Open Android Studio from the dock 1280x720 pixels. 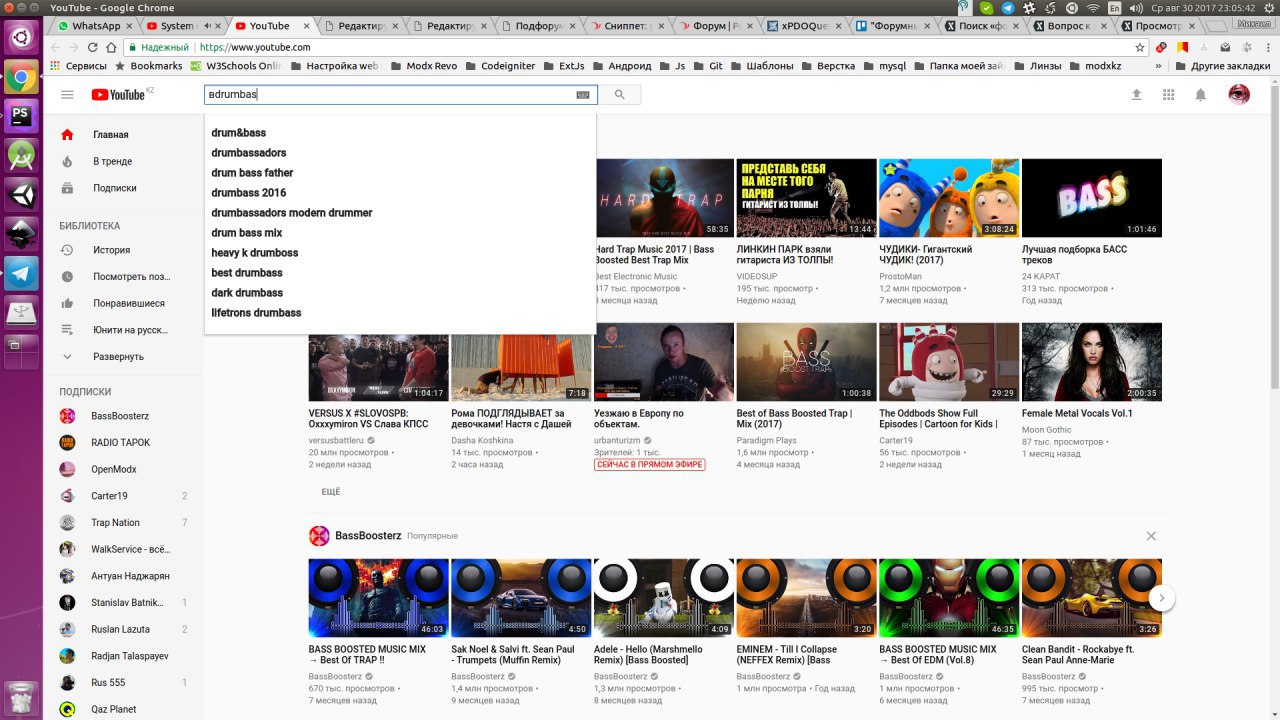pyautogui.click(x=21, y=155)
